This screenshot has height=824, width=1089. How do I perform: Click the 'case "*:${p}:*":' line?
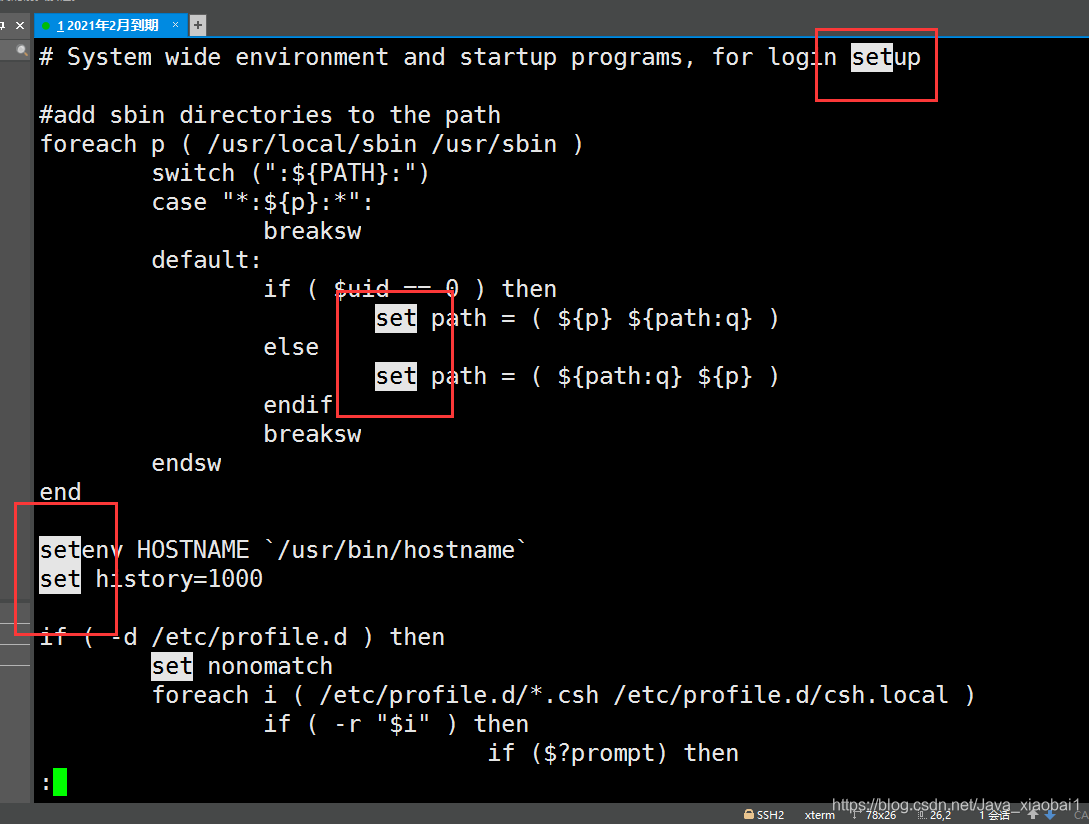[x=263, y=202]
